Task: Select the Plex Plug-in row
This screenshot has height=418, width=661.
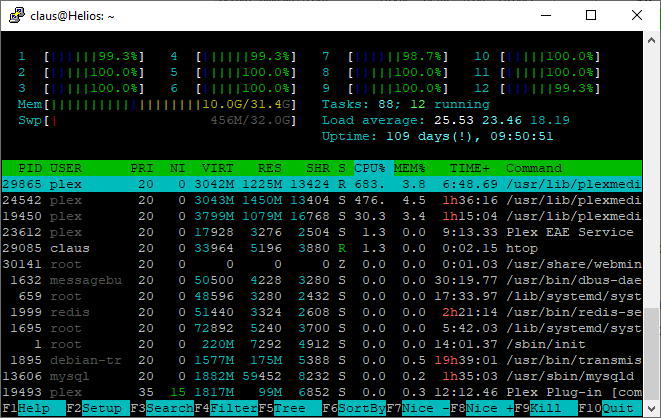Action: click(322, 392)
